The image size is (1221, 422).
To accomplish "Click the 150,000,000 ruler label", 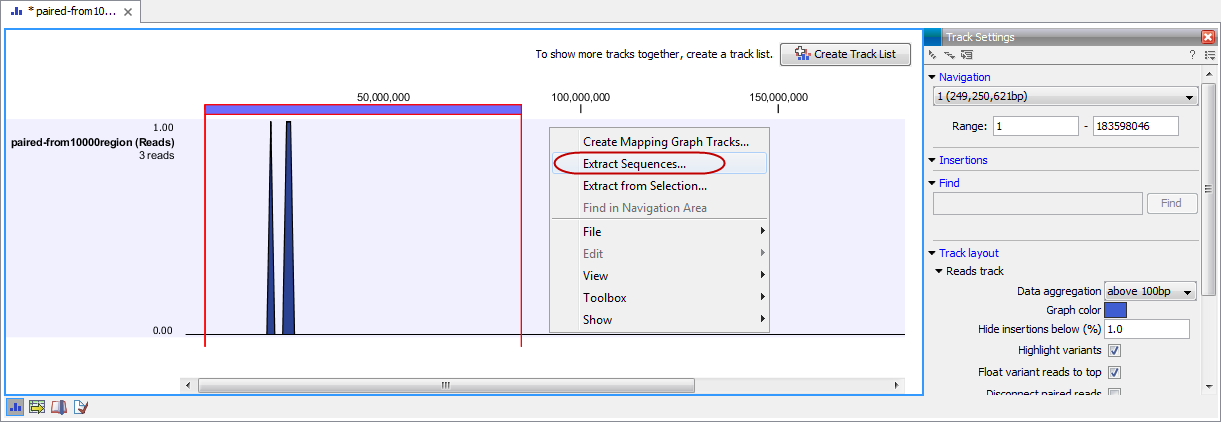I will pos(778,97).
